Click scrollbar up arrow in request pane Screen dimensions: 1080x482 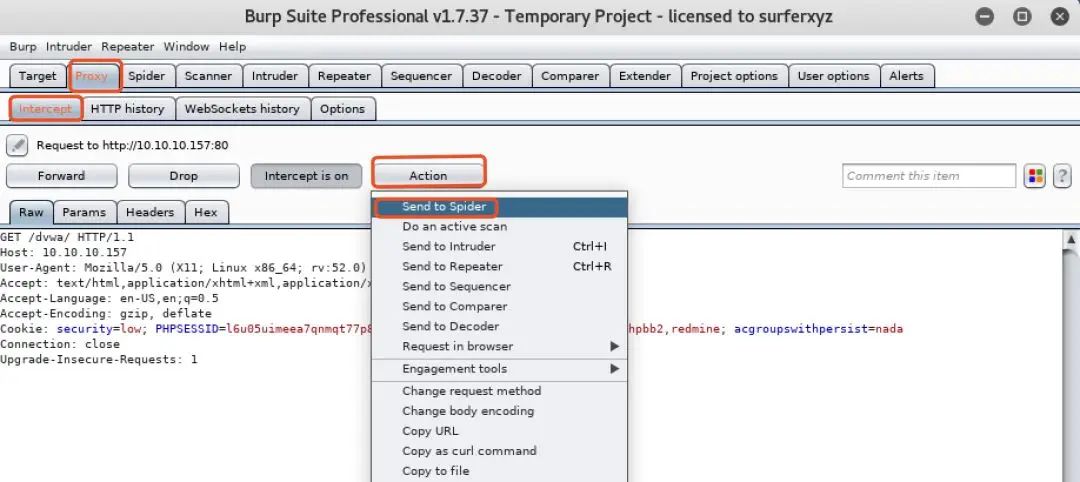pos(1072,240)
